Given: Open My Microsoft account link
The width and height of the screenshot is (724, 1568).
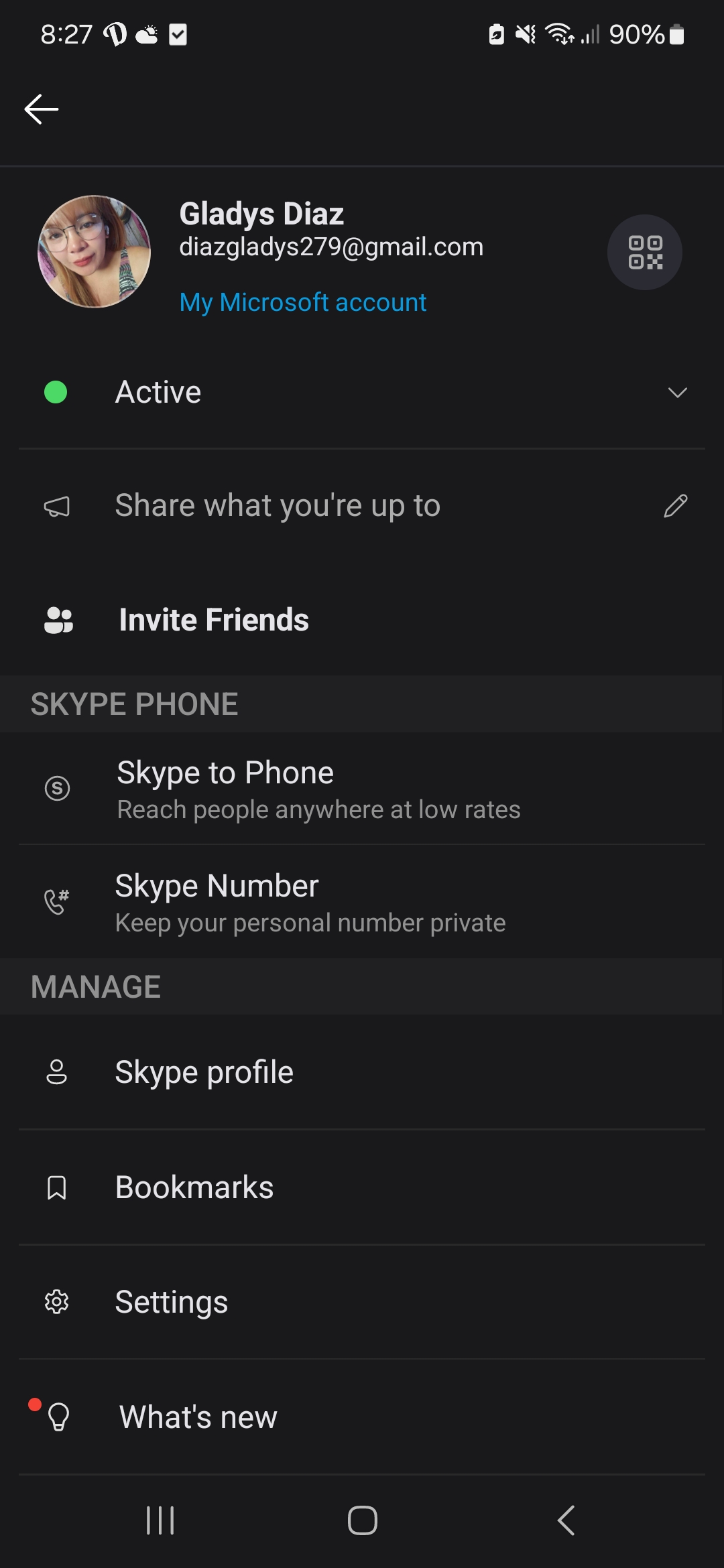Looking at the screenshot, I should (x=303, y=302).
